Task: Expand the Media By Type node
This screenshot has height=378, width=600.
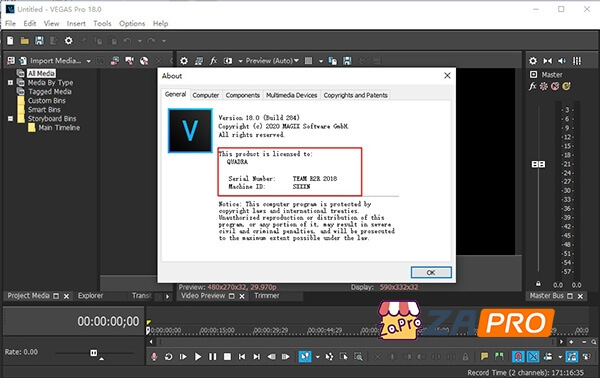Action: (x=10, y=83)
